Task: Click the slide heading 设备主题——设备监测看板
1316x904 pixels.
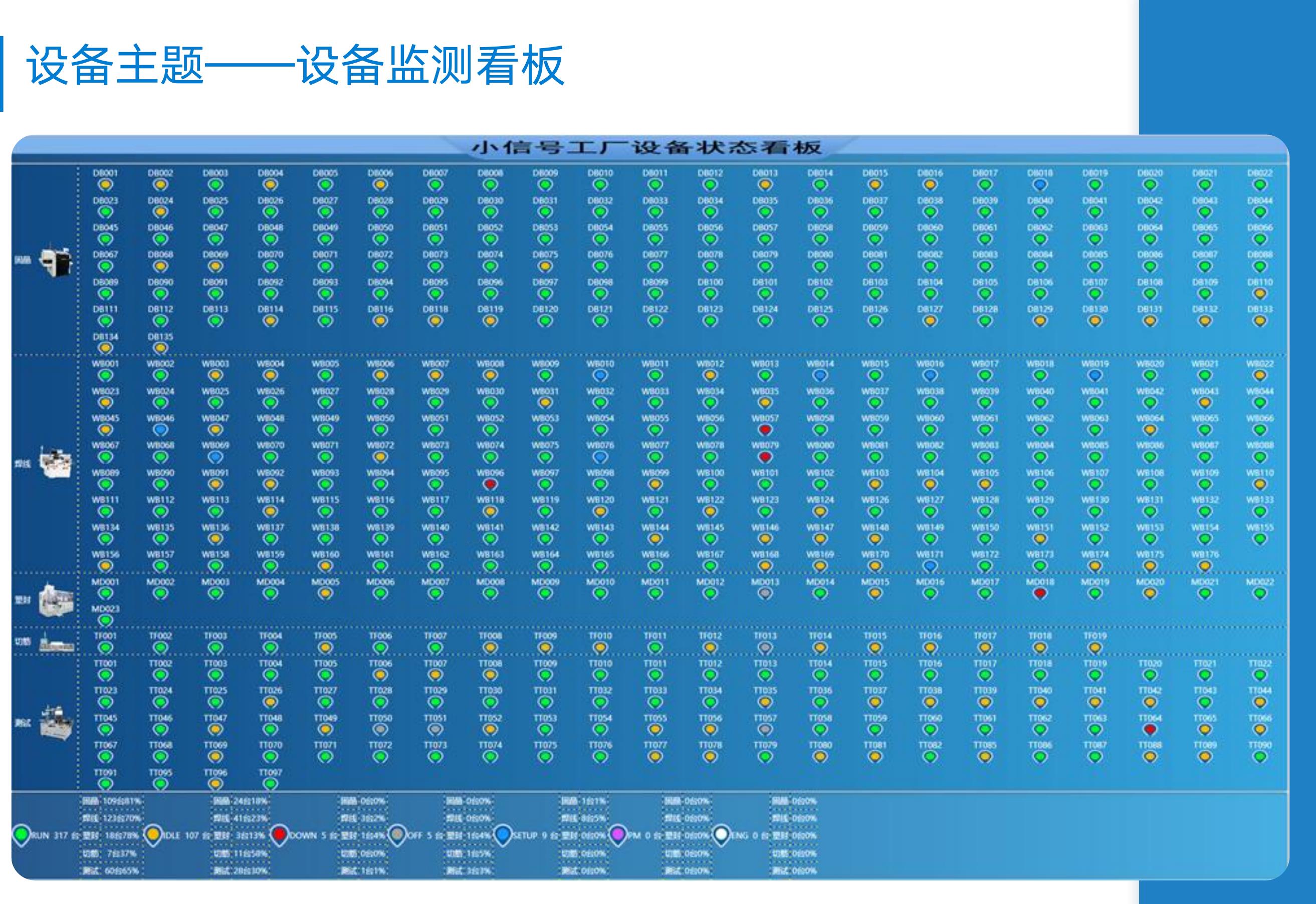Action: click(295, 66)
